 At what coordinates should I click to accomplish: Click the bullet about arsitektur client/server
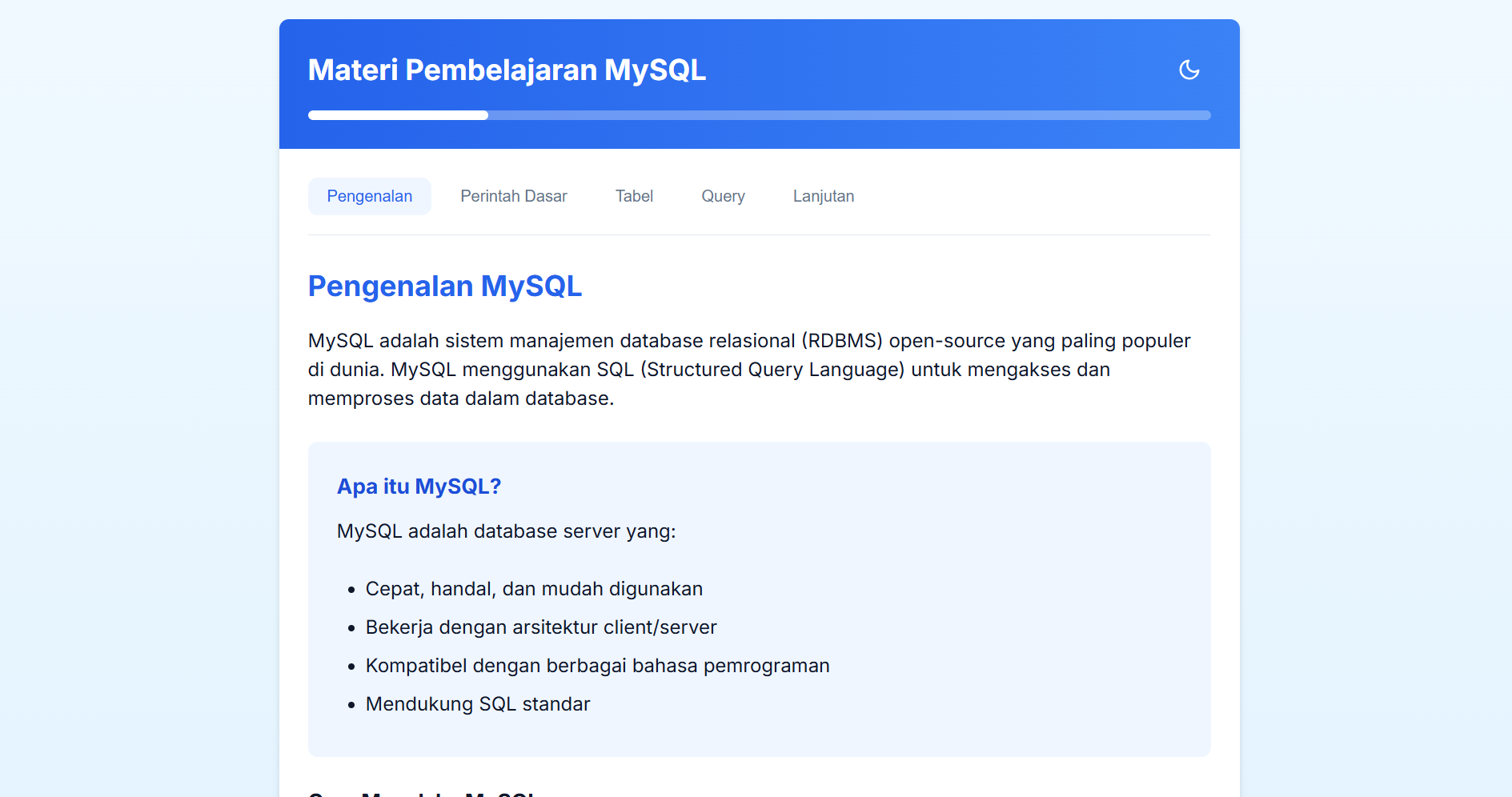541,627
